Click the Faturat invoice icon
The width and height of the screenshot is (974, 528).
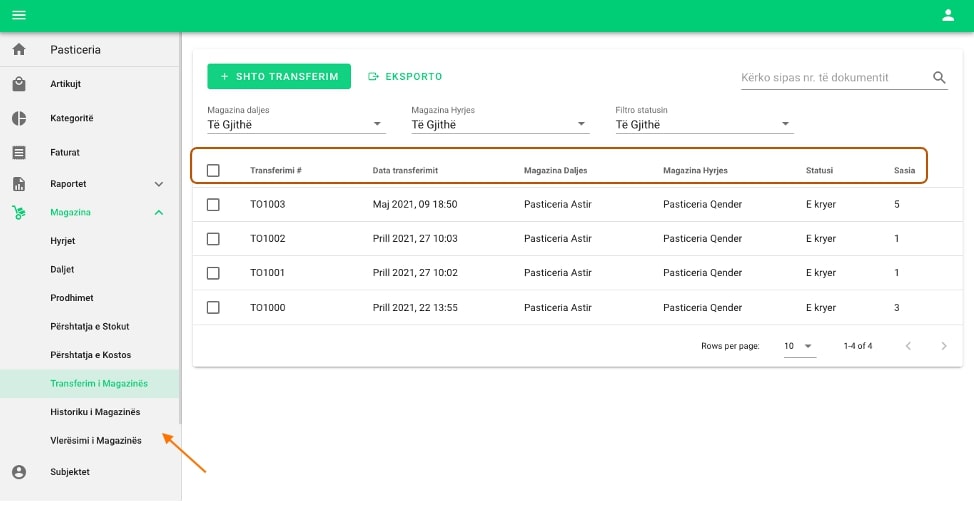click(18, 153)
